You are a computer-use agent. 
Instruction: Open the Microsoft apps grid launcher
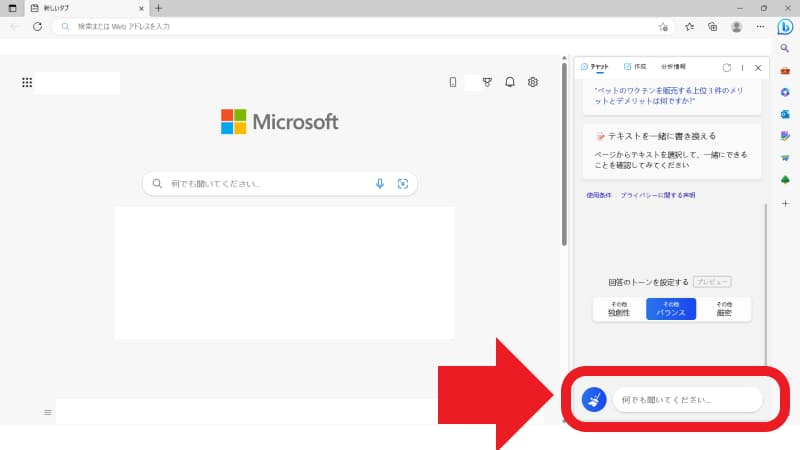27,82
